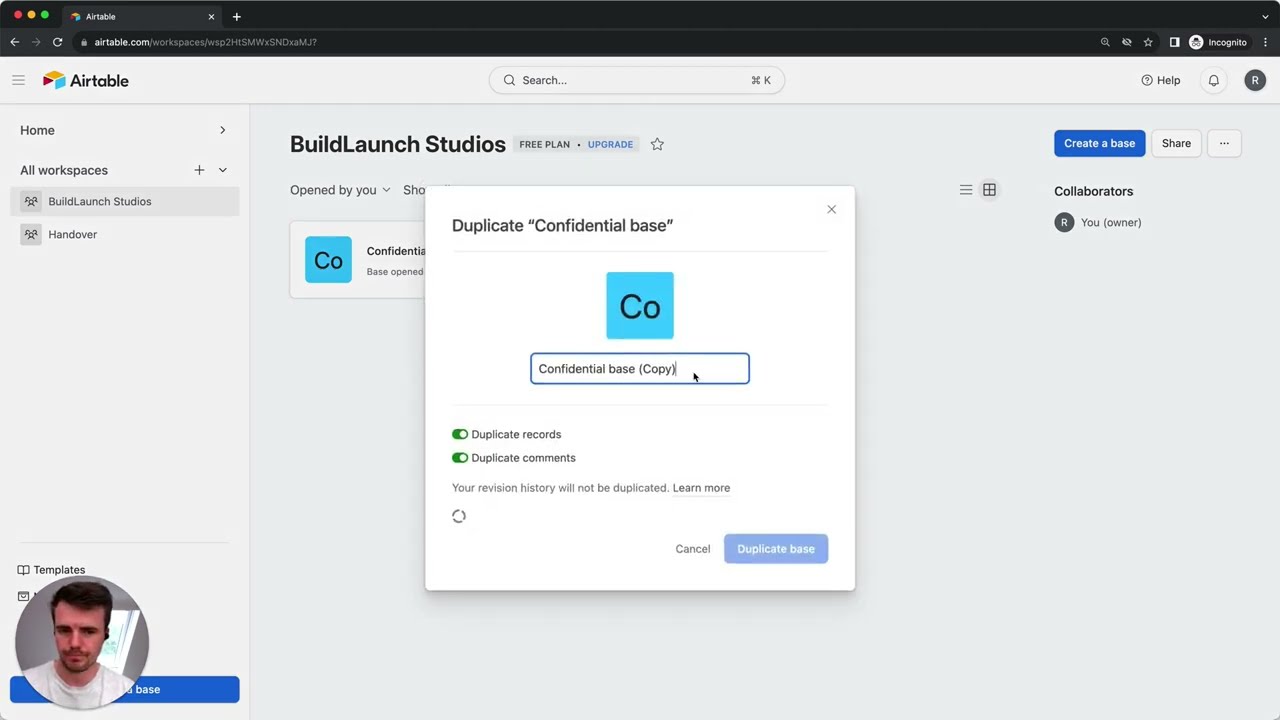This screenshot has width=1280, height=720.
Task: Open the Confidential base card icon
Action: (328, 260)
